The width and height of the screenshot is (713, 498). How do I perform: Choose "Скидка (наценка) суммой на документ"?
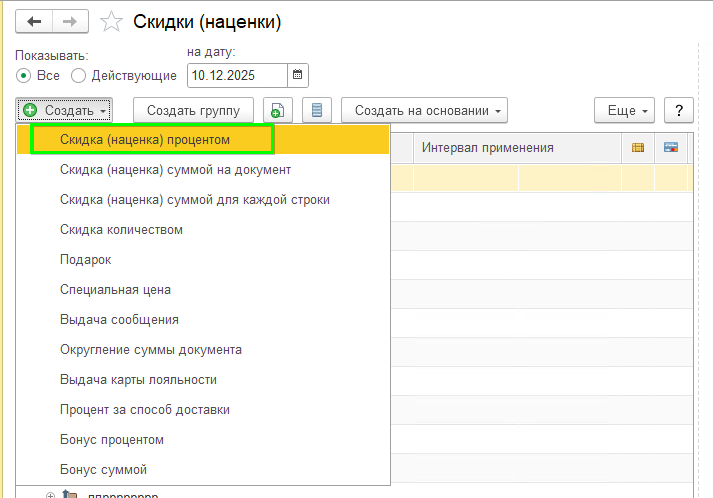tap(203, 170)
